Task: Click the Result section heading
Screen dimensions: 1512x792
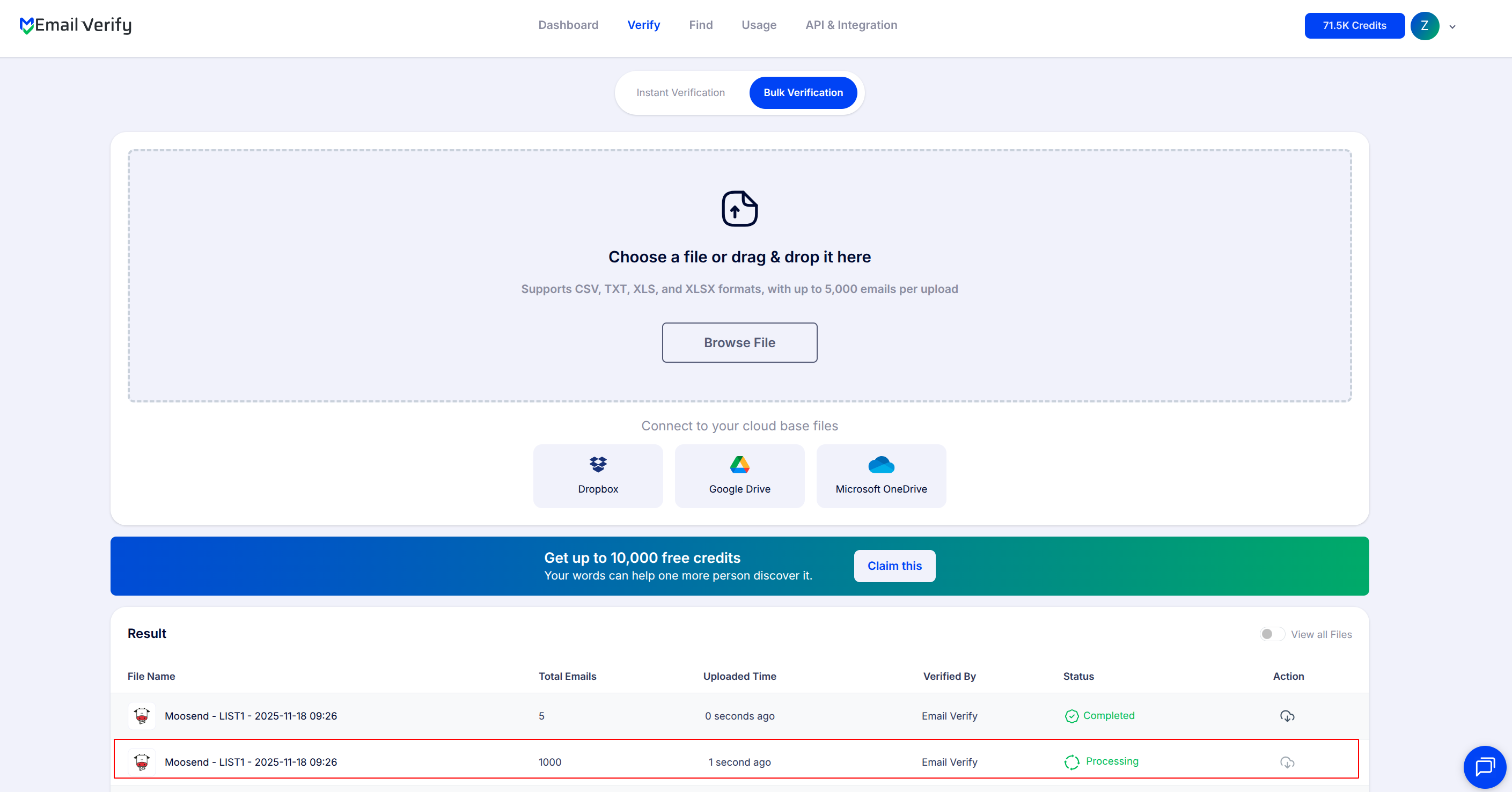Action: pos(146,634)
